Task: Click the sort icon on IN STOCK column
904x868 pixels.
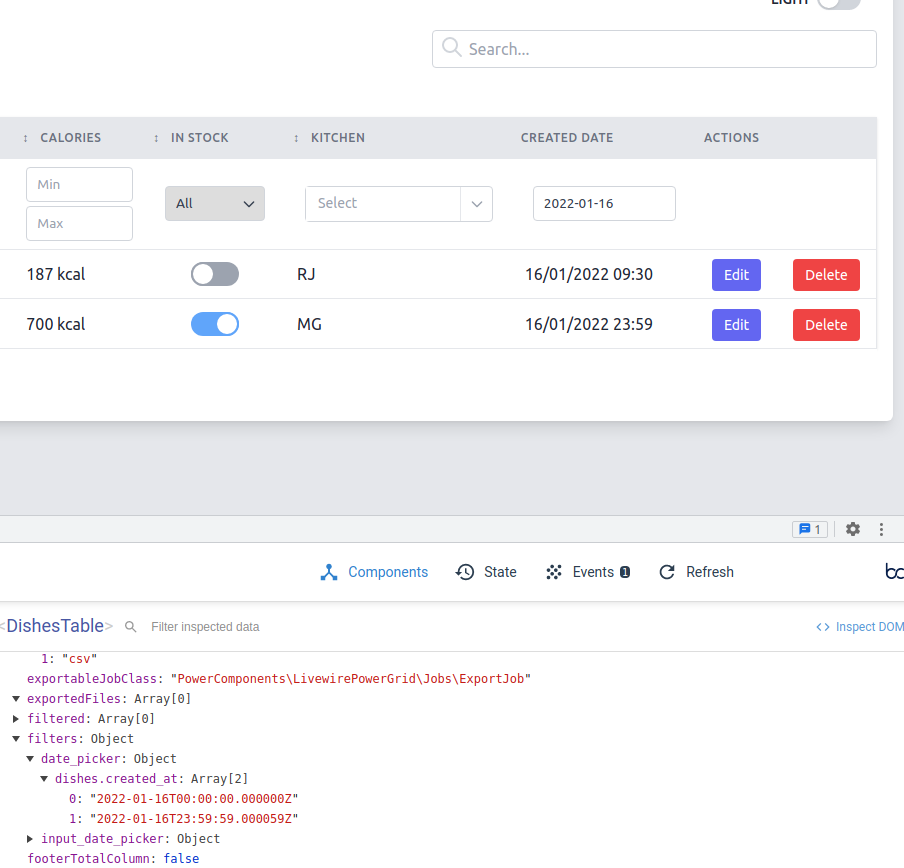Action: point(155,137)
